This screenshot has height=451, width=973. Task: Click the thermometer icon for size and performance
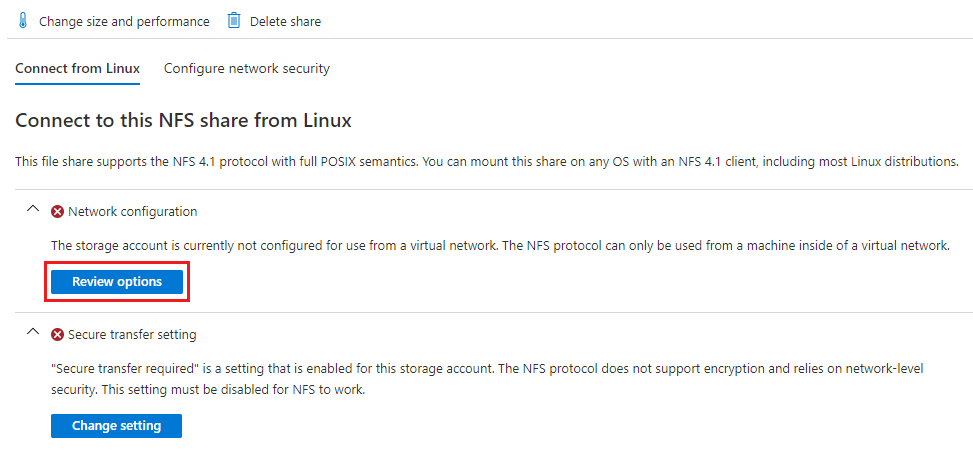(x=23, y=21)
